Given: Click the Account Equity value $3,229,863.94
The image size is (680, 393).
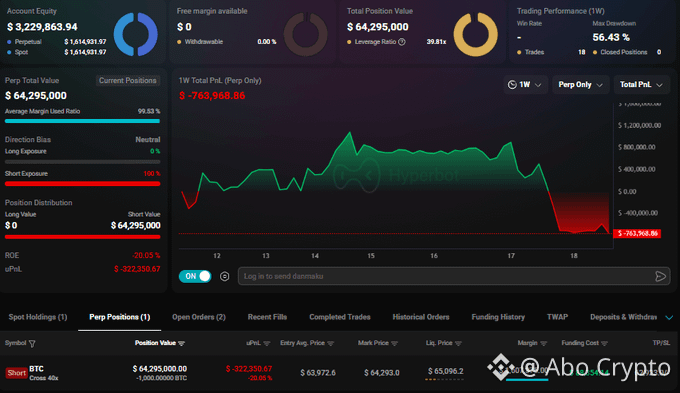Looking at the screenshot, I should coord(42,27).
